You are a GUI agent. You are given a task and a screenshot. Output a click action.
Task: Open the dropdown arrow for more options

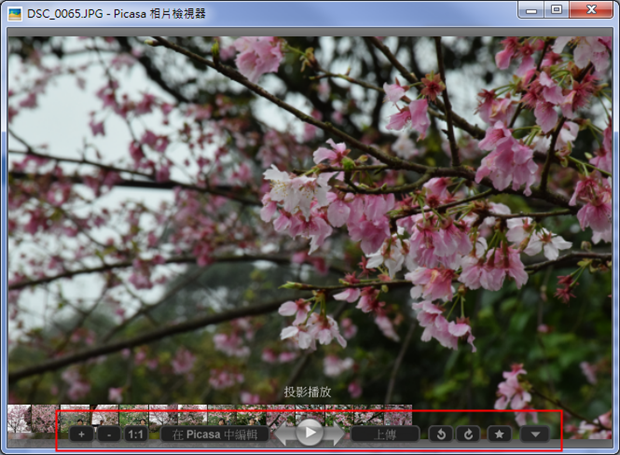(535, 434)
